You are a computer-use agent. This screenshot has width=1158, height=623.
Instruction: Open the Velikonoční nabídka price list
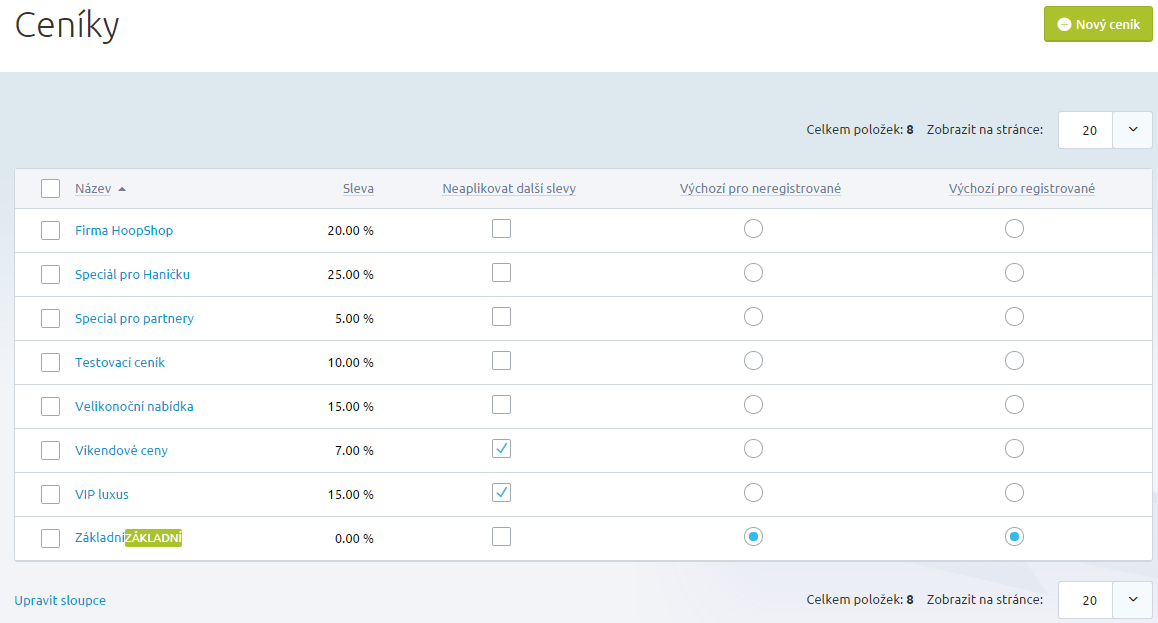[134, 406]
